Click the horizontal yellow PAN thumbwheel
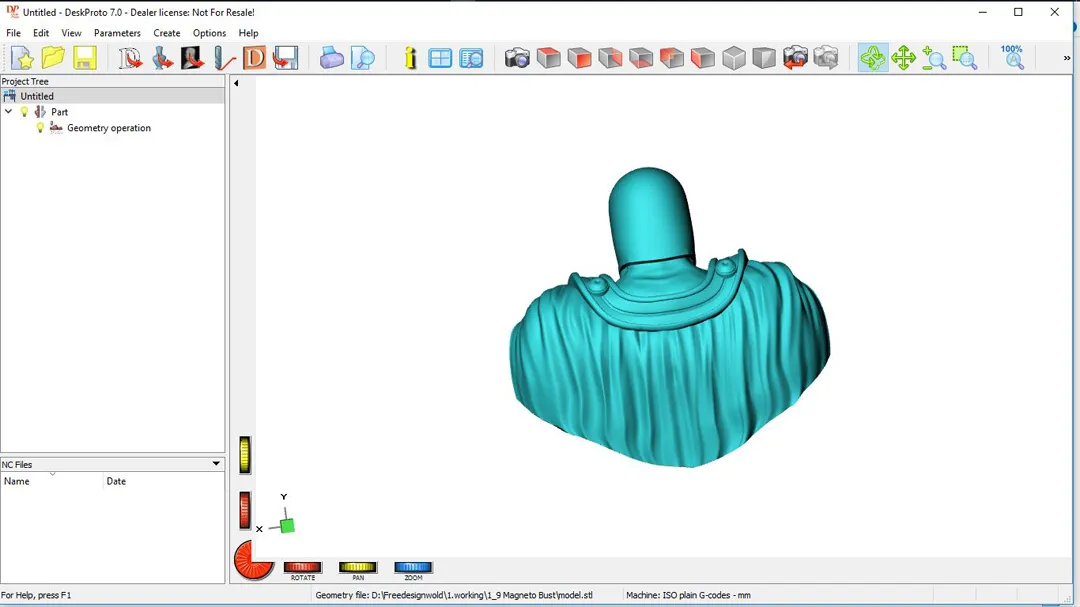 357,567
